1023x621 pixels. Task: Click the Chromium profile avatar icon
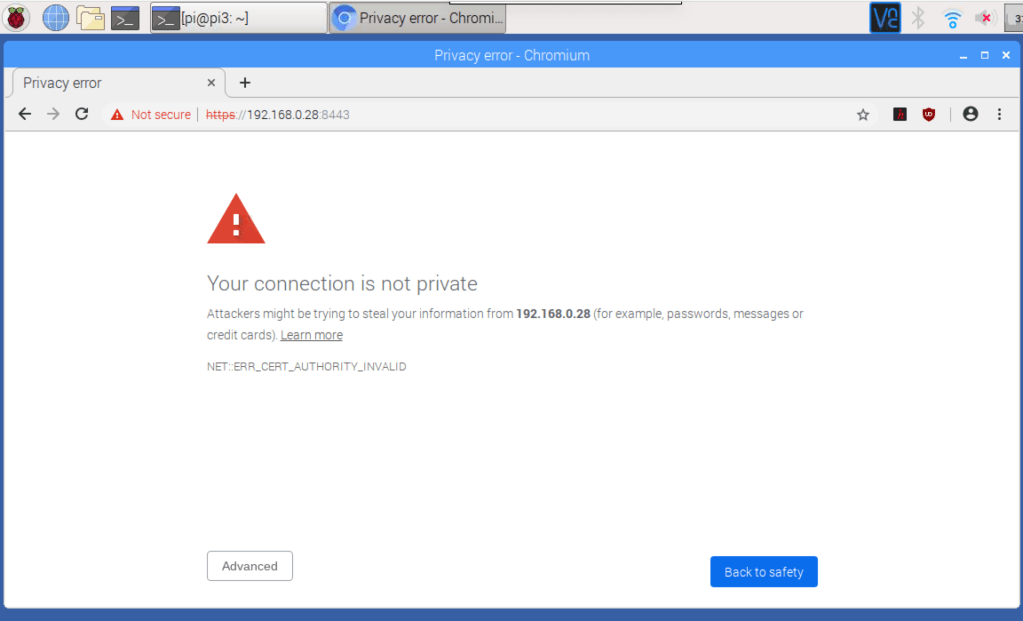[x=970, y=114]
